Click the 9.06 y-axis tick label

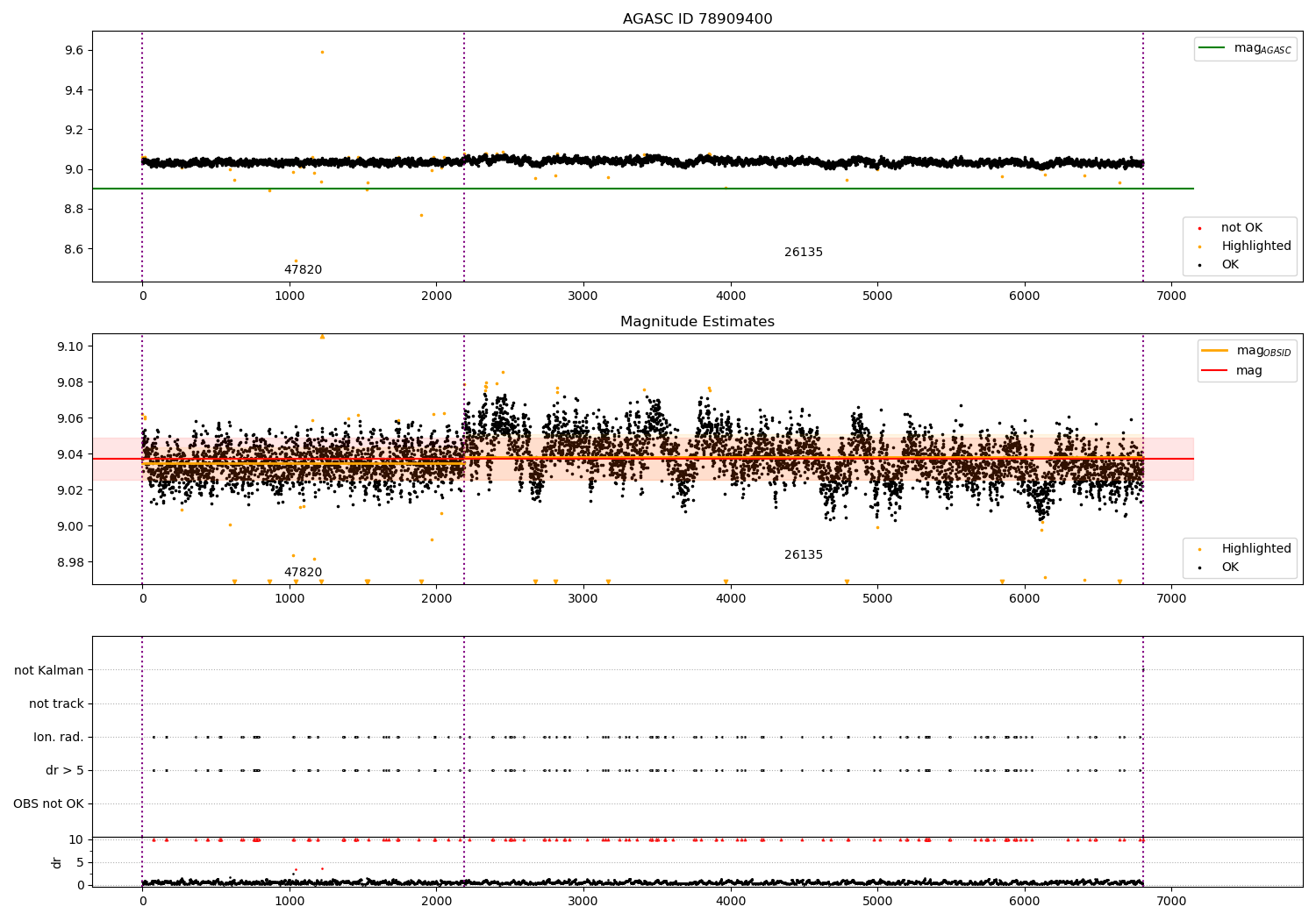pos(69,418)
